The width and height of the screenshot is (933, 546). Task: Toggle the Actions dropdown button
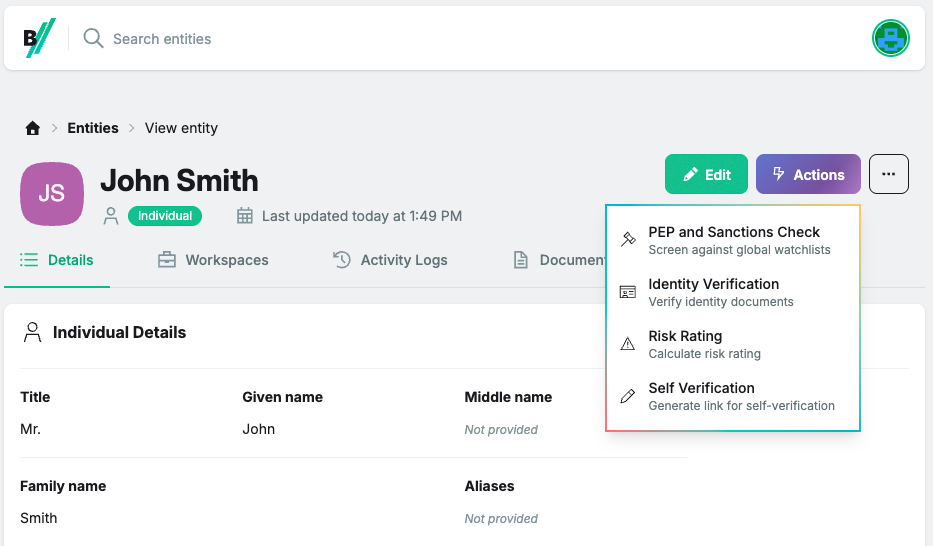(x=808, y=174)
